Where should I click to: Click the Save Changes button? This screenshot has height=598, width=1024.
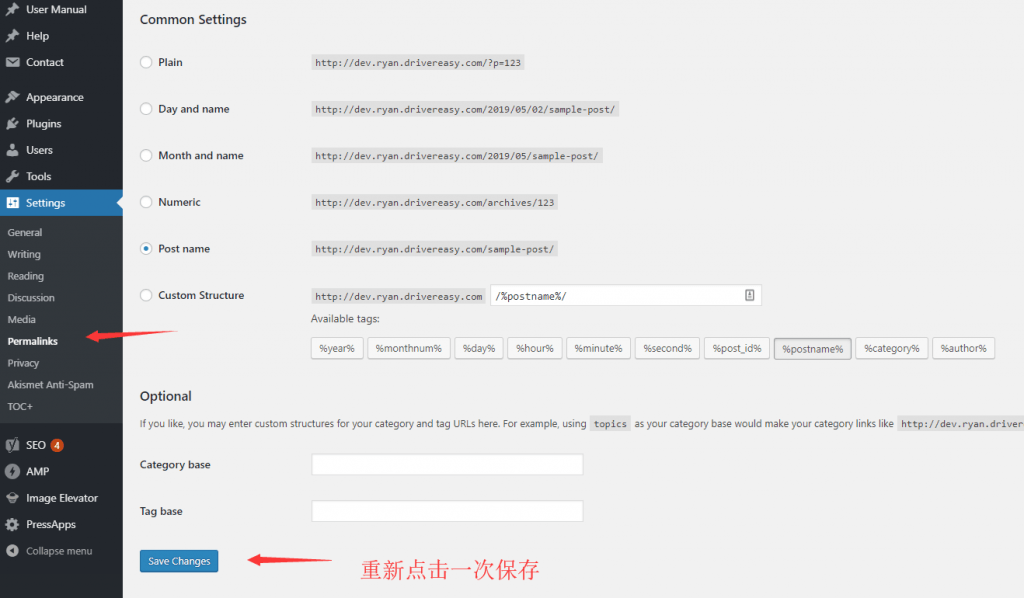(179, 561)
